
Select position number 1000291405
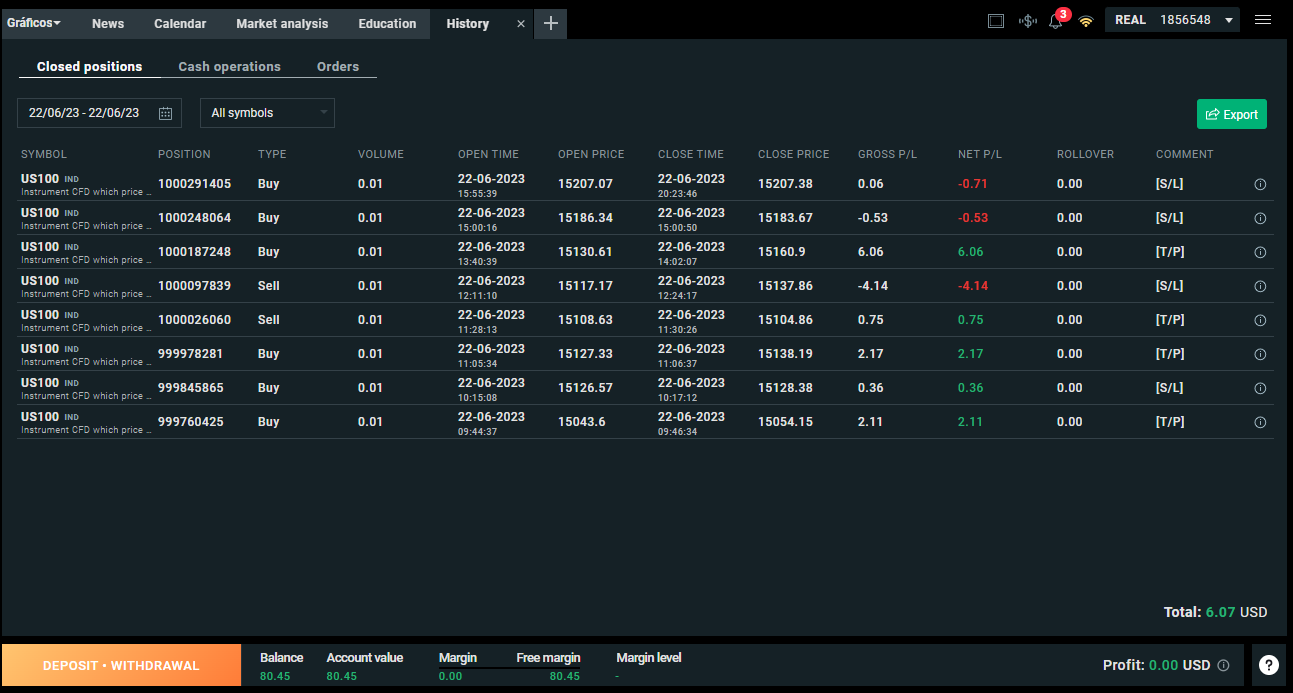194,184
